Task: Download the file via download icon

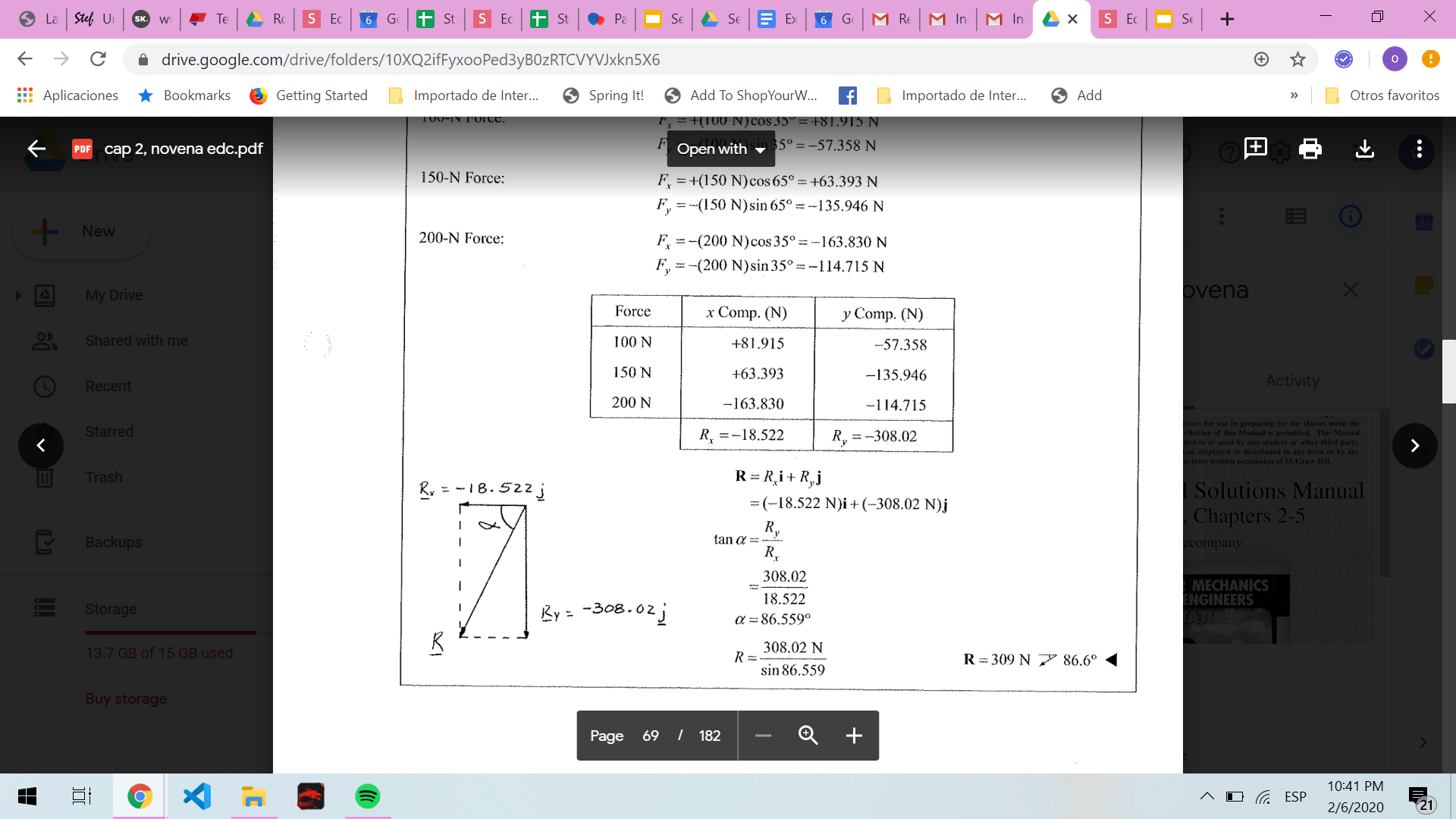Action: [1364, 149]
